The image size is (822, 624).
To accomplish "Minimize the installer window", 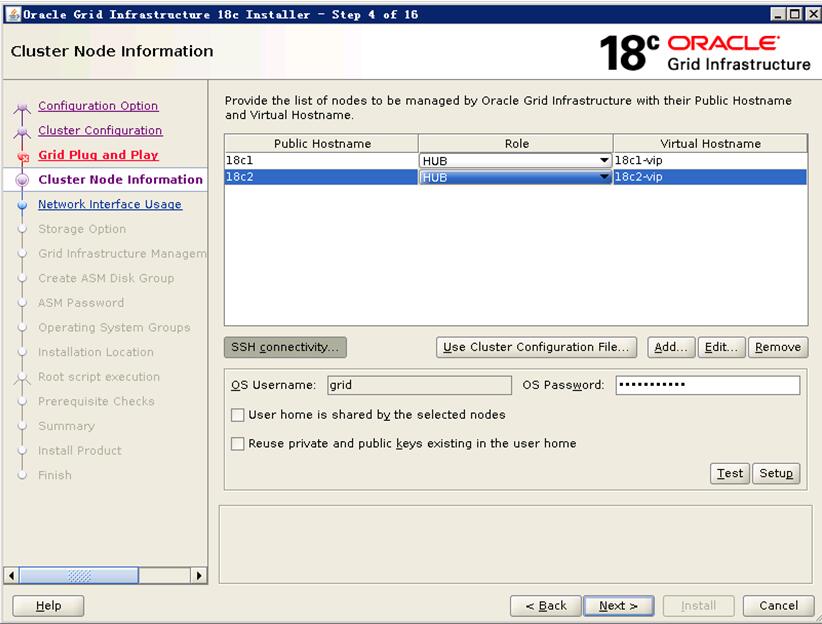I will point(778,15).
